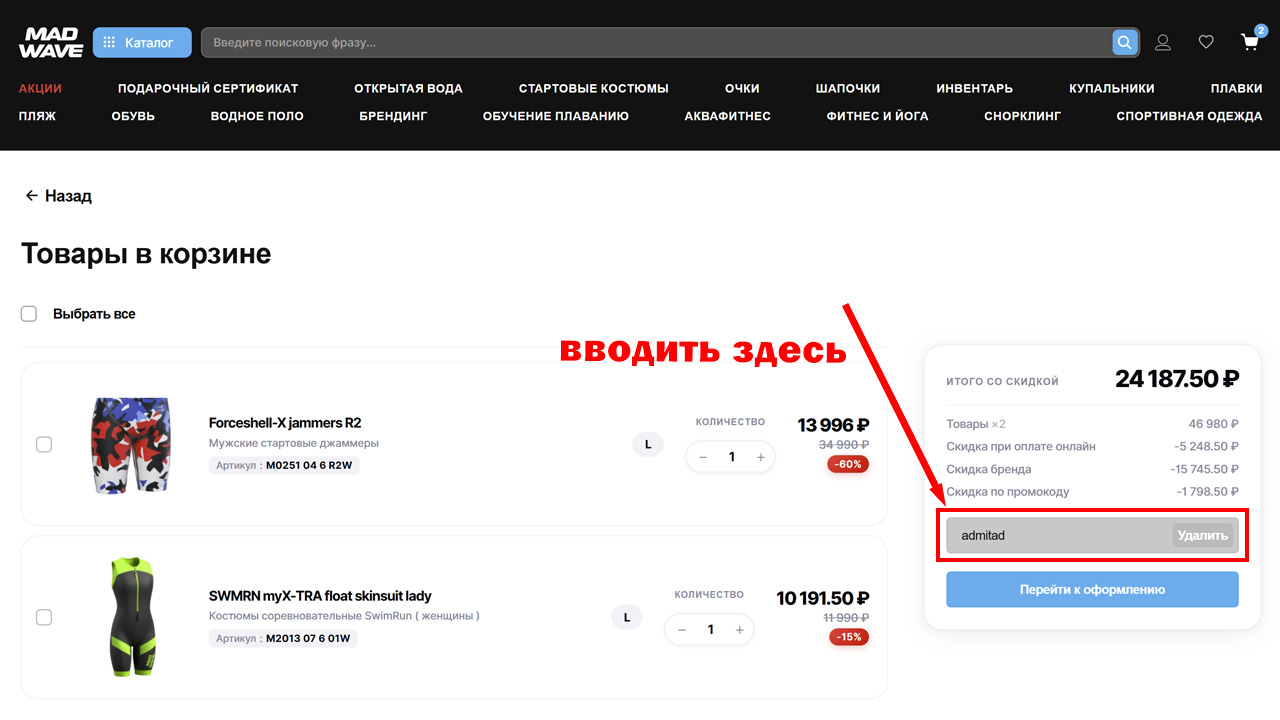The width and height of the screenshot is (1280, 720).
Task: Open the Каталог menu button
Action: pos(140,43)
